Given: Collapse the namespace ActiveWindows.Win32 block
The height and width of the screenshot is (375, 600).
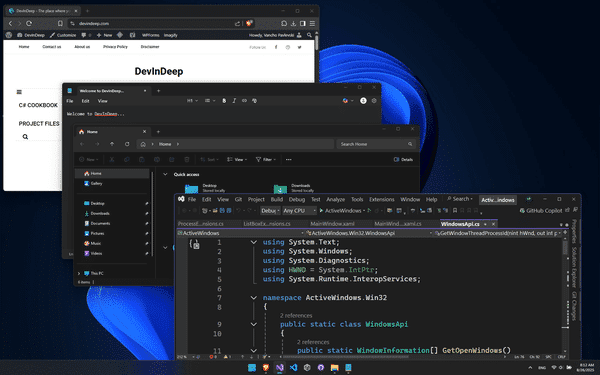Looking at the screenshot, I should point(253,297).
